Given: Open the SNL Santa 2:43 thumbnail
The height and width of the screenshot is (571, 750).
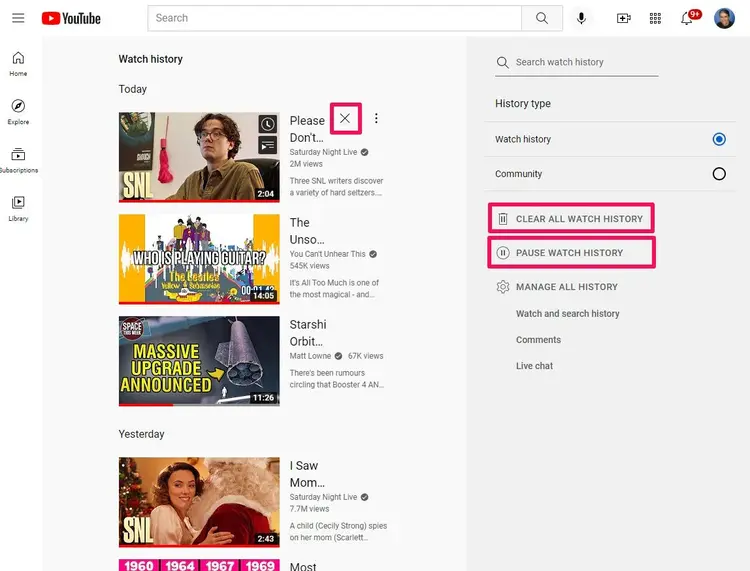Looking at the screenshot, I should (199, 502).
